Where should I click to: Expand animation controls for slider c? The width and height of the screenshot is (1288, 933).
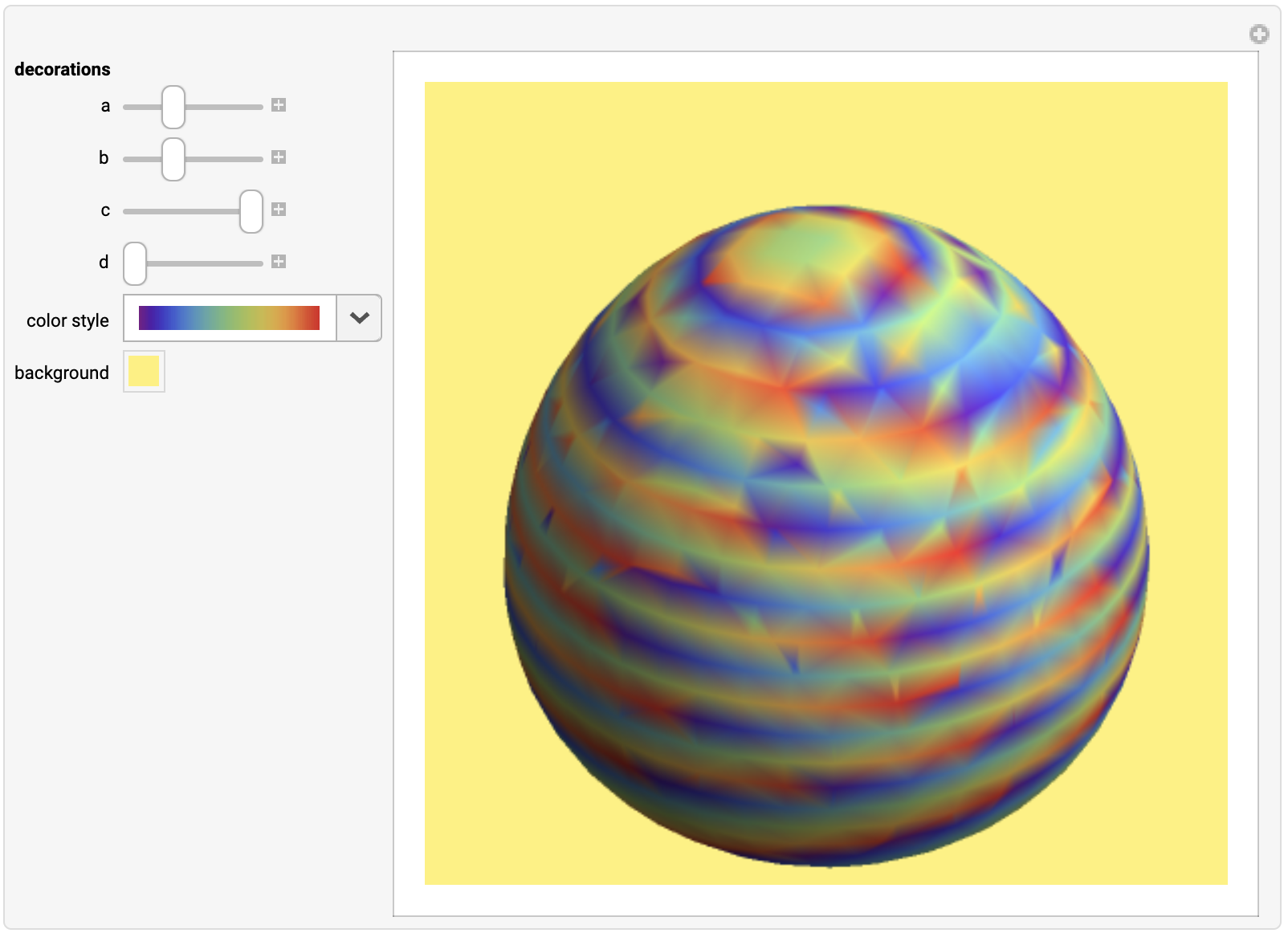point(279,210)
